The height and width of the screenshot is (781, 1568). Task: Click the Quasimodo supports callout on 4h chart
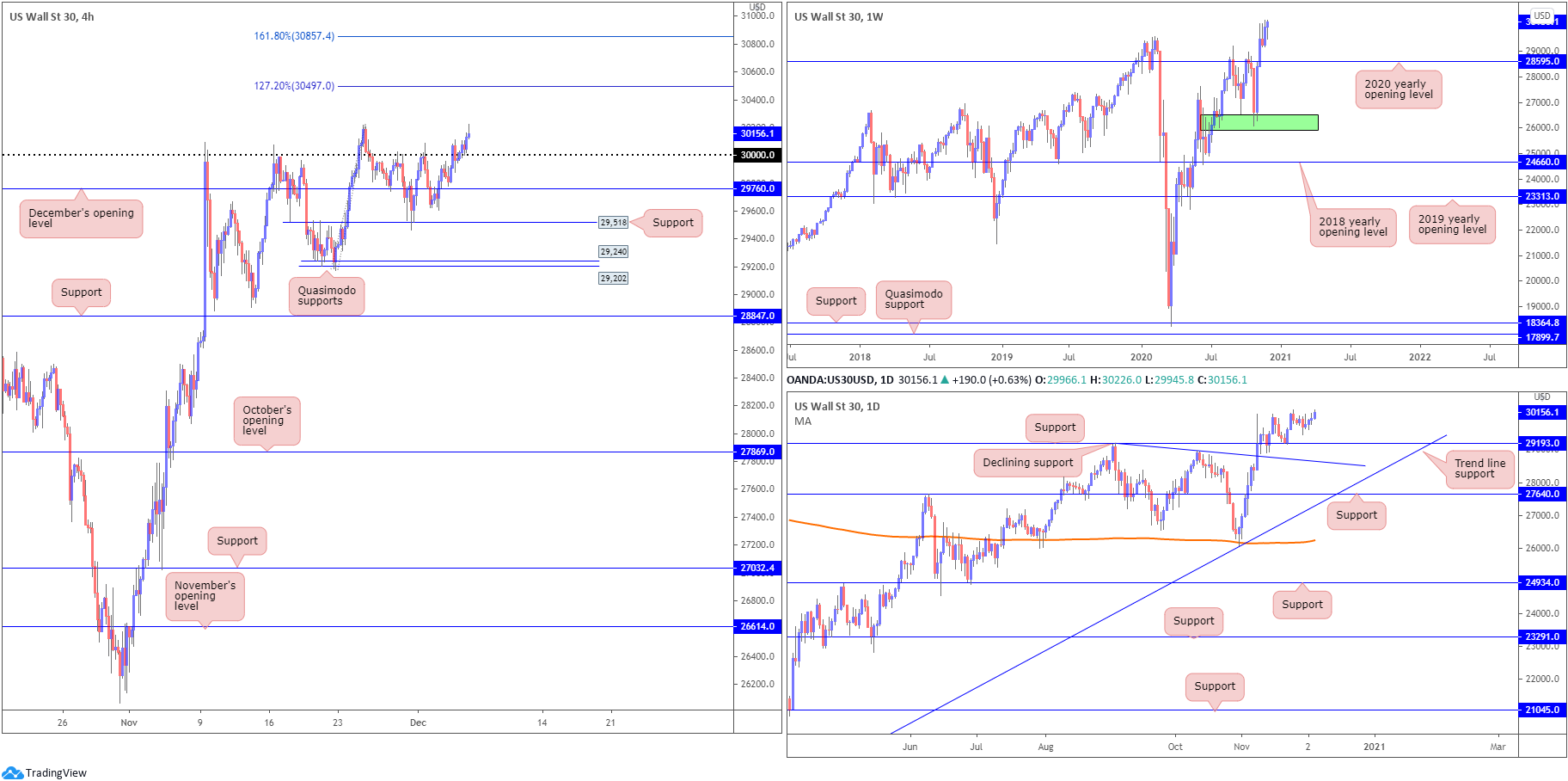[x=327, y=296]
